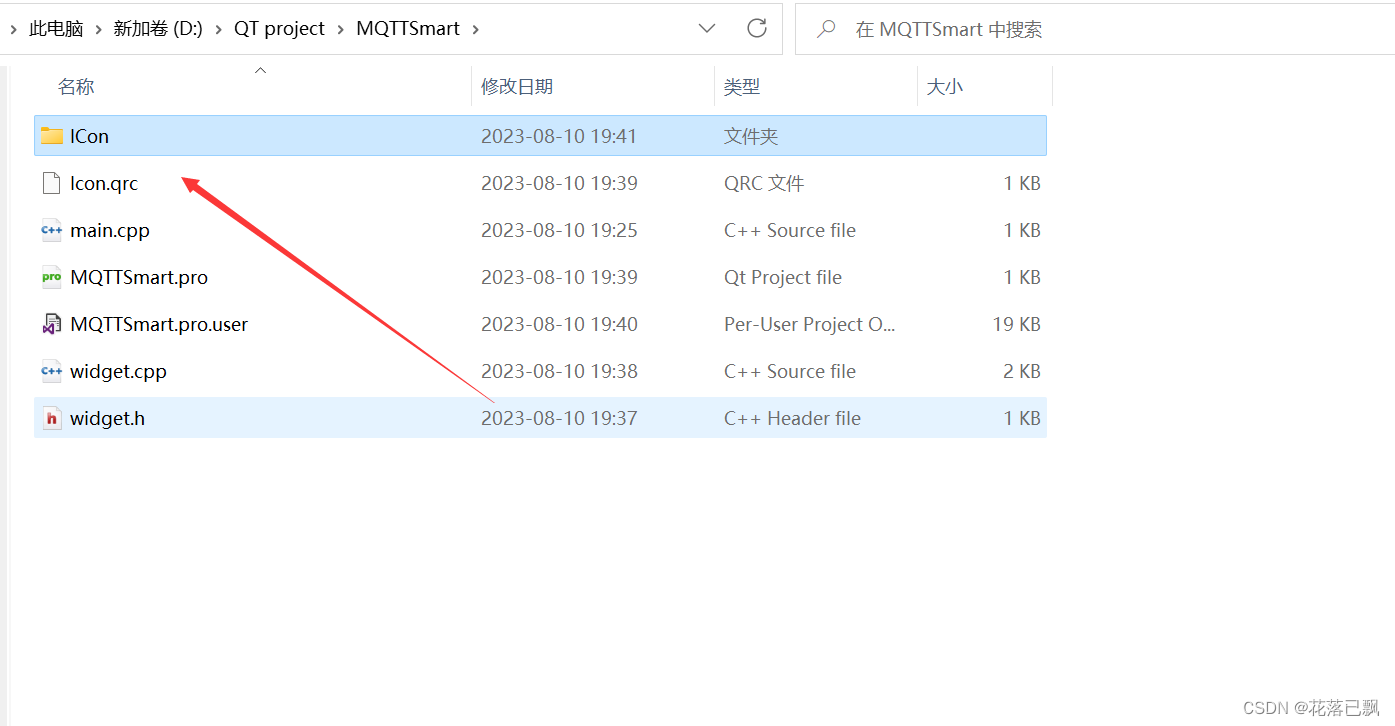
Task: Click the 2023-08-10 19:40 date cell
Action: pyautogui.click(x=559, y=324)
